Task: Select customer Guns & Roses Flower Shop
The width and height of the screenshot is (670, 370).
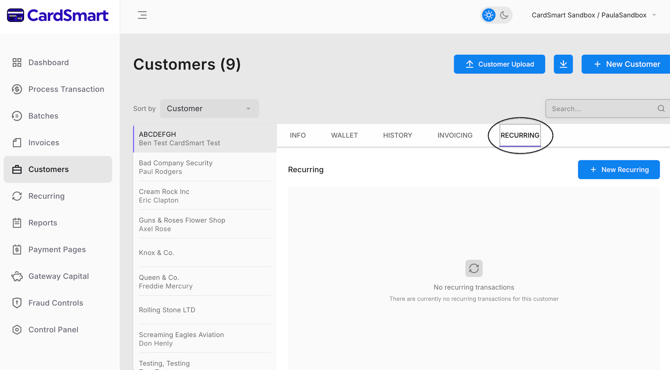Action: coord(205,224)
